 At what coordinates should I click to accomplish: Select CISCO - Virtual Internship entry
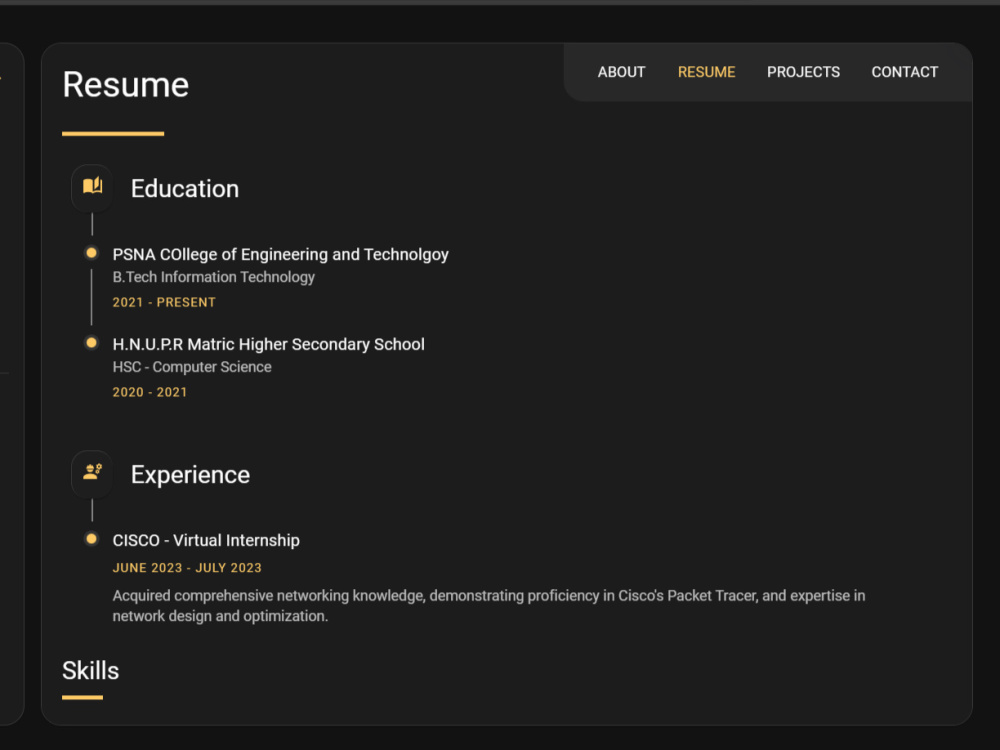click(206, 540)
